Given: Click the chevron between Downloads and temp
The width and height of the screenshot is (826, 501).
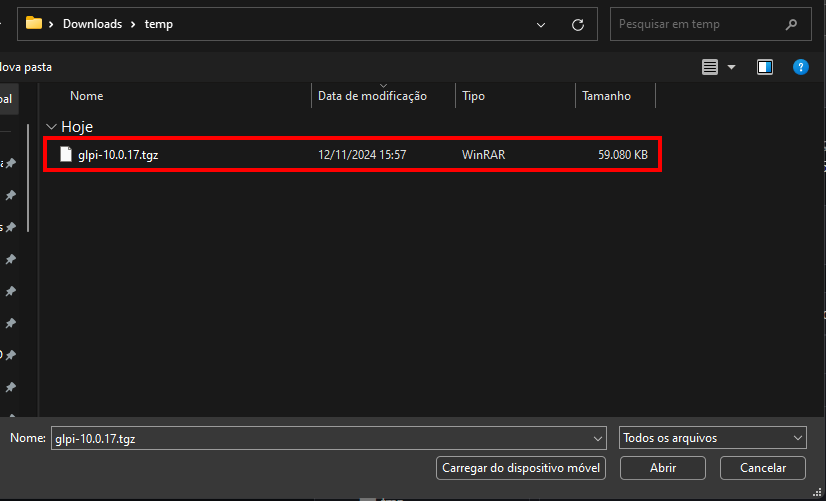Looking at the screenshot, I should click(x=131, y=24).
